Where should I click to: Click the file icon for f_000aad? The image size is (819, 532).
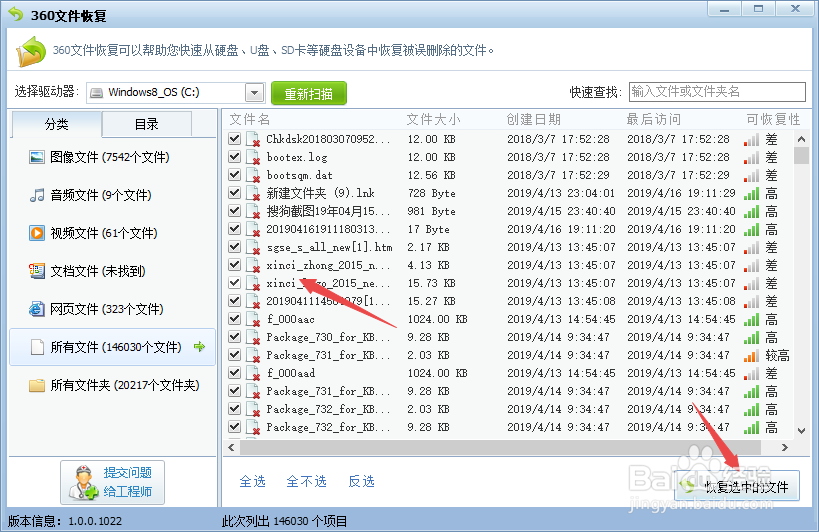253,373
